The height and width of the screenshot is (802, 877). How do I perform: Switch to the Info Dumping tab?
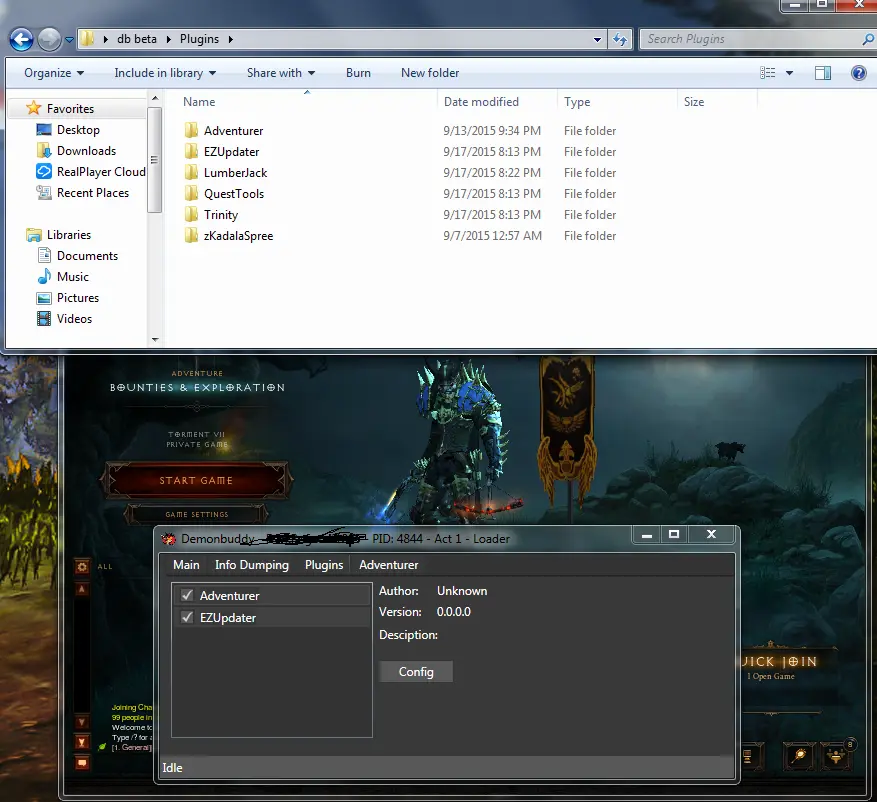coord(252,565)
